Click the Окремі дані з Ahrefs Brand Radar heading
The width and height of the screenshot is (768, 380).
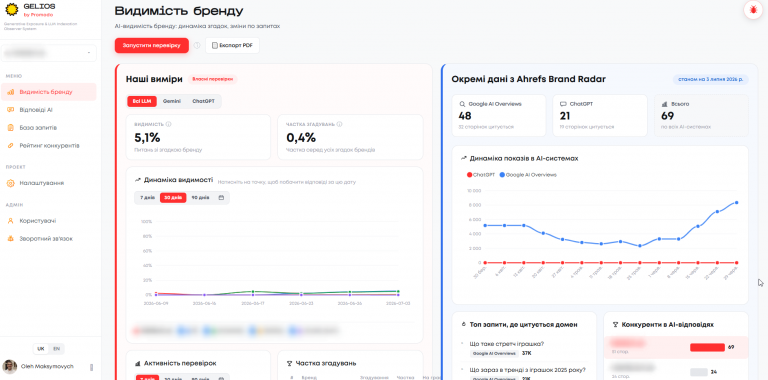[528, 79]
